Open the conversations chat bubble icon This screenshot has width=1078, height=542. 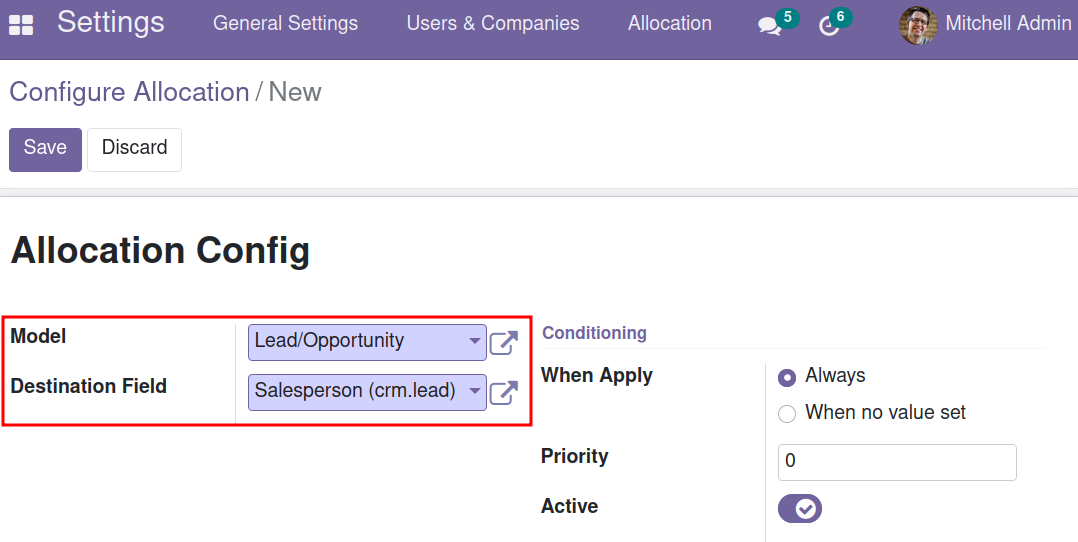pos(769,27)
